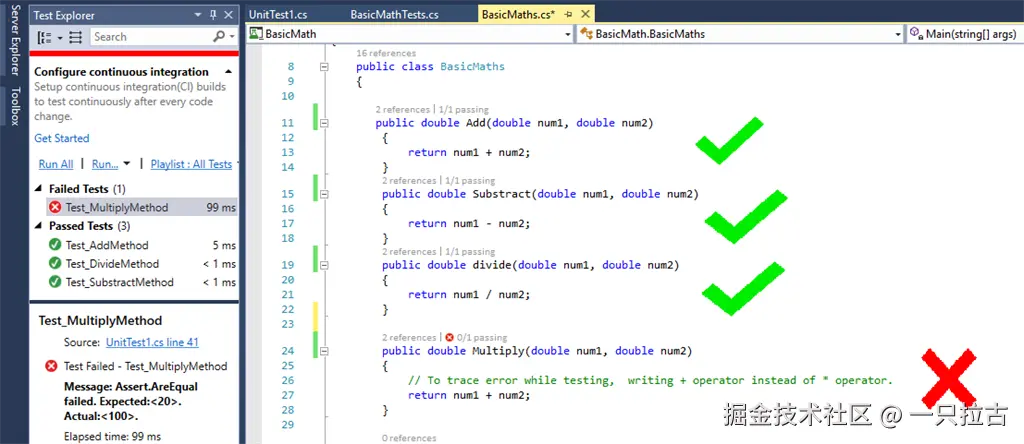Click the Get Started link
This screenshot has width=1024, height=444.
click(61, 138)
